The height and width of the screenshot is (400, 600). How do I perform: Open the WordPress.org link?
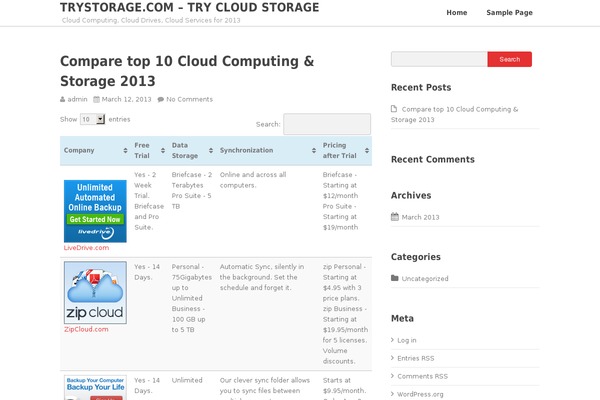420,394
